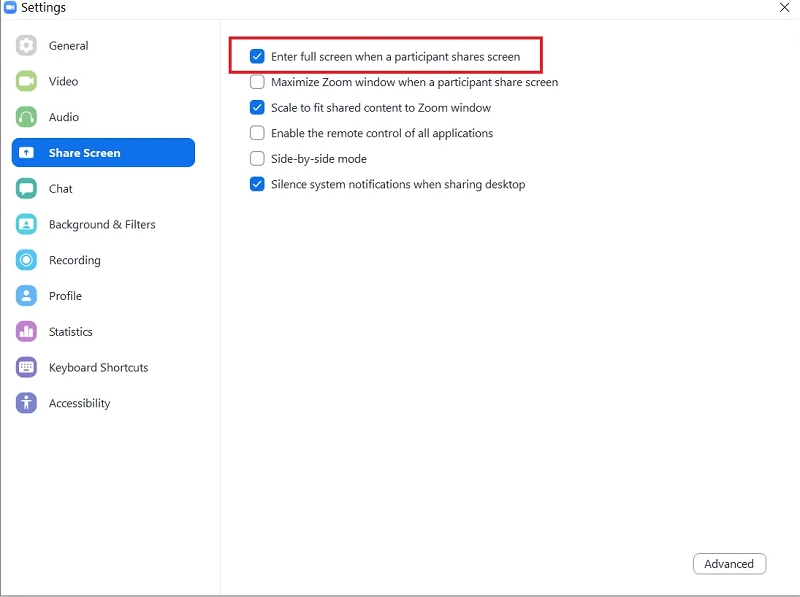The height and width of the screenshot is (597, 800).
Task: Click the Video camera icon
Action: click(x=27, y=81)
